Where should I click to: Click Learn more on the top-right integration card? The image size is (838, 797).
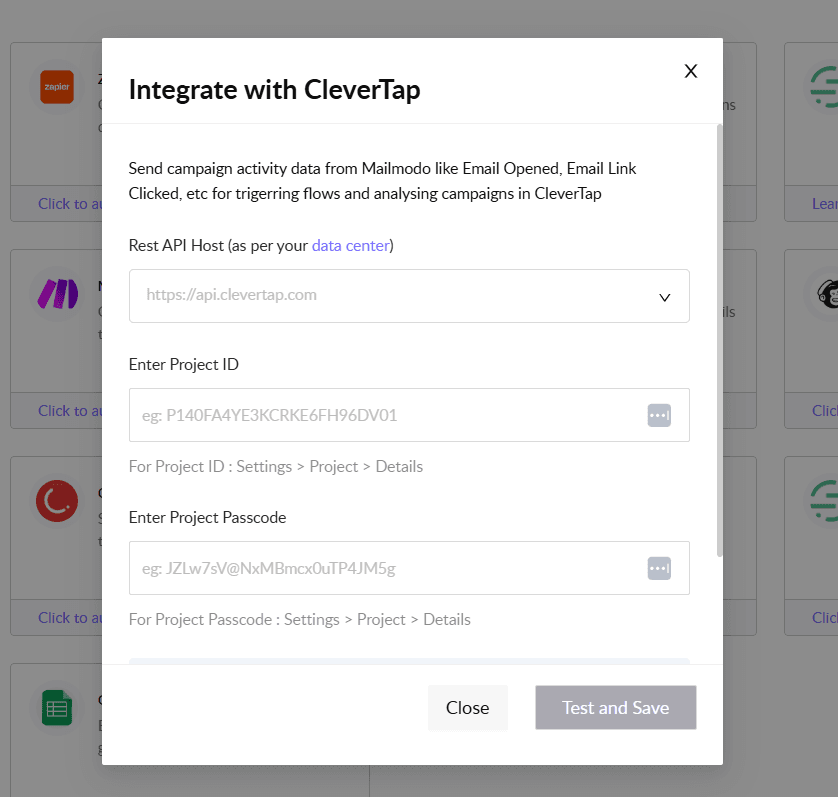824,203
